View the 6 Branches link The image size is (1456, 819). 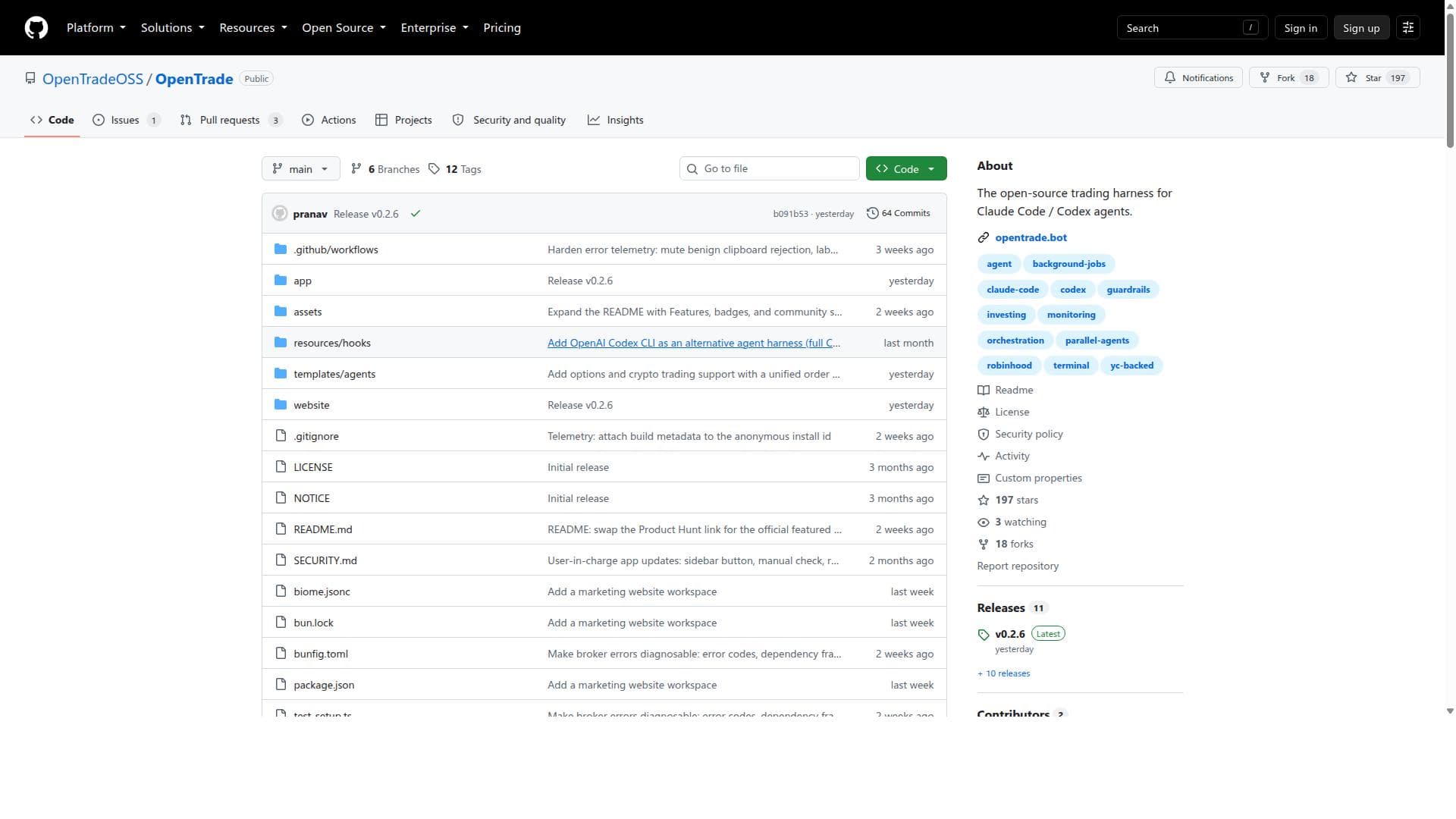pyautogui.click(x=385, y=169)
